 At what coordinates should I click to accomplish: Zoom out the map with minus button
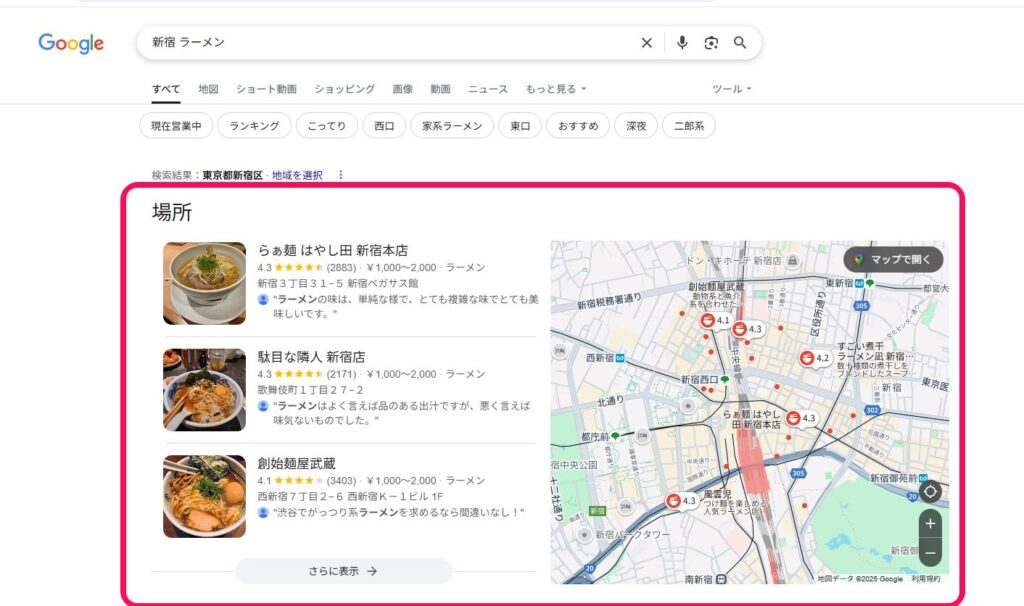(x=931, y=553)
